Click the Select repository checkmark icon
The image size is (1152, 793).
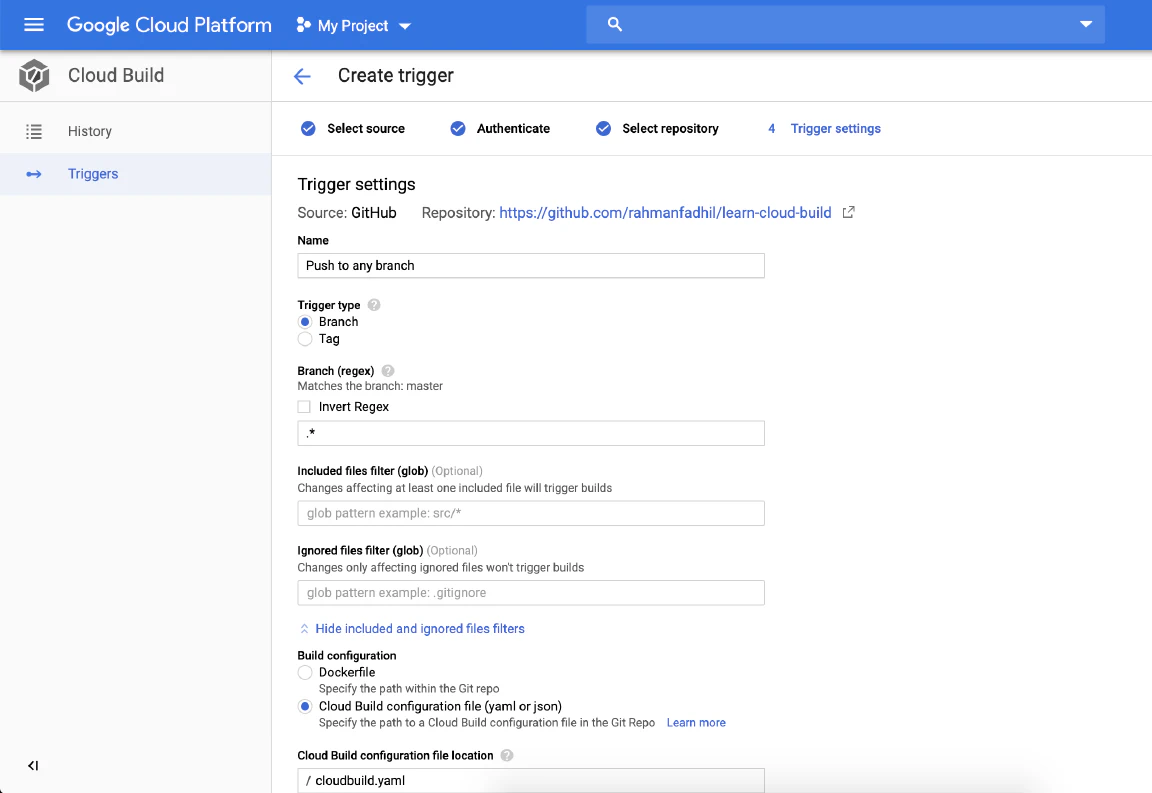coord(603,129)
